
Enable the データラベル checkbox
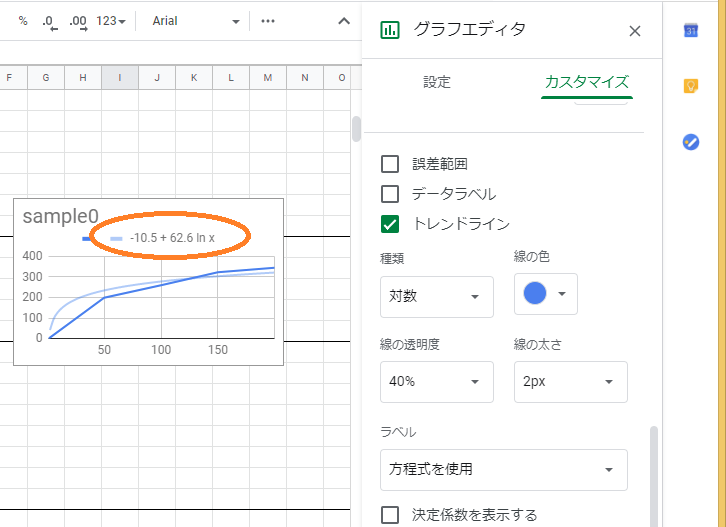coord(391,194)
